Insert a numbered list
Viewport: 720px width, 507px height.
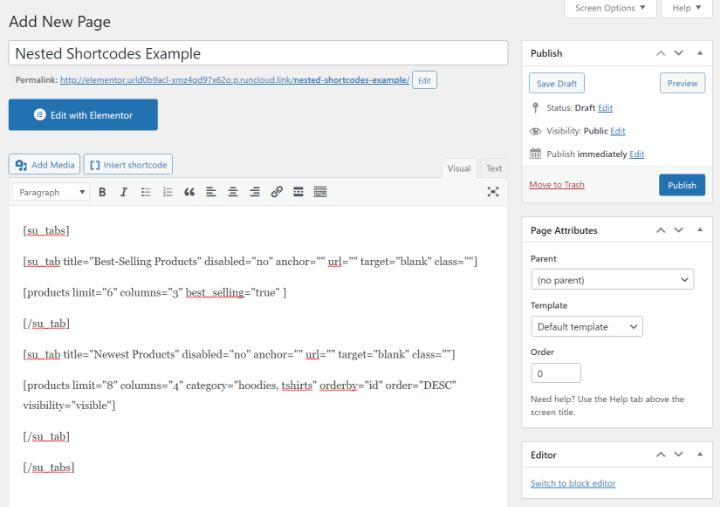tap(168, 192)
